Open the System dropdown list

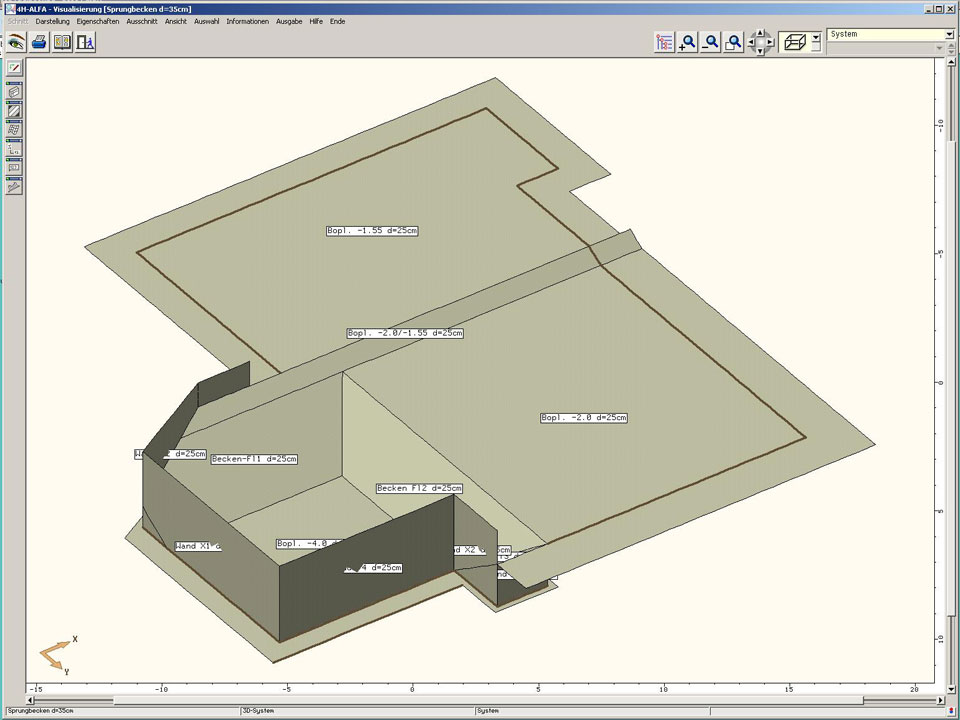point(949,34)
